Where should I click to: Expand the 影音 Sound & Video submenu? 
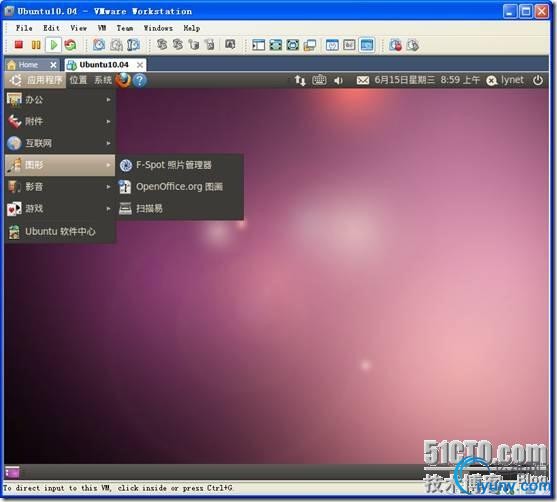pos(60,187)
